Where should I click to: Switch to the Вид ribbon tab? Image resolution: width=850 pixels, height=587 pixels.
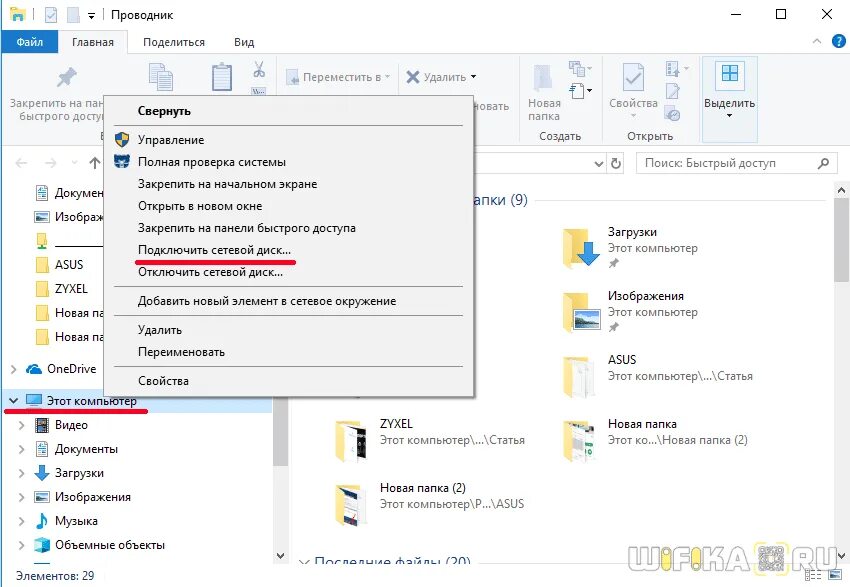(244, 42)
